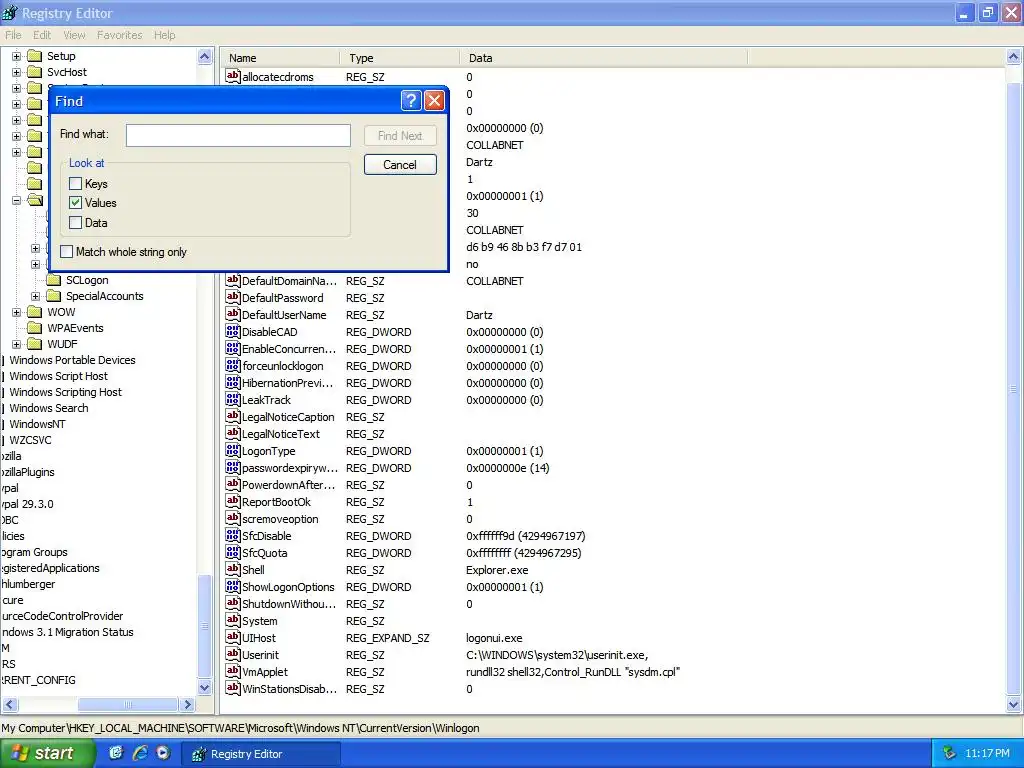Uncheck the Values checkbox in Find
The height and width of the screenshot is (768, 1024).
click(x=76, y=202)
